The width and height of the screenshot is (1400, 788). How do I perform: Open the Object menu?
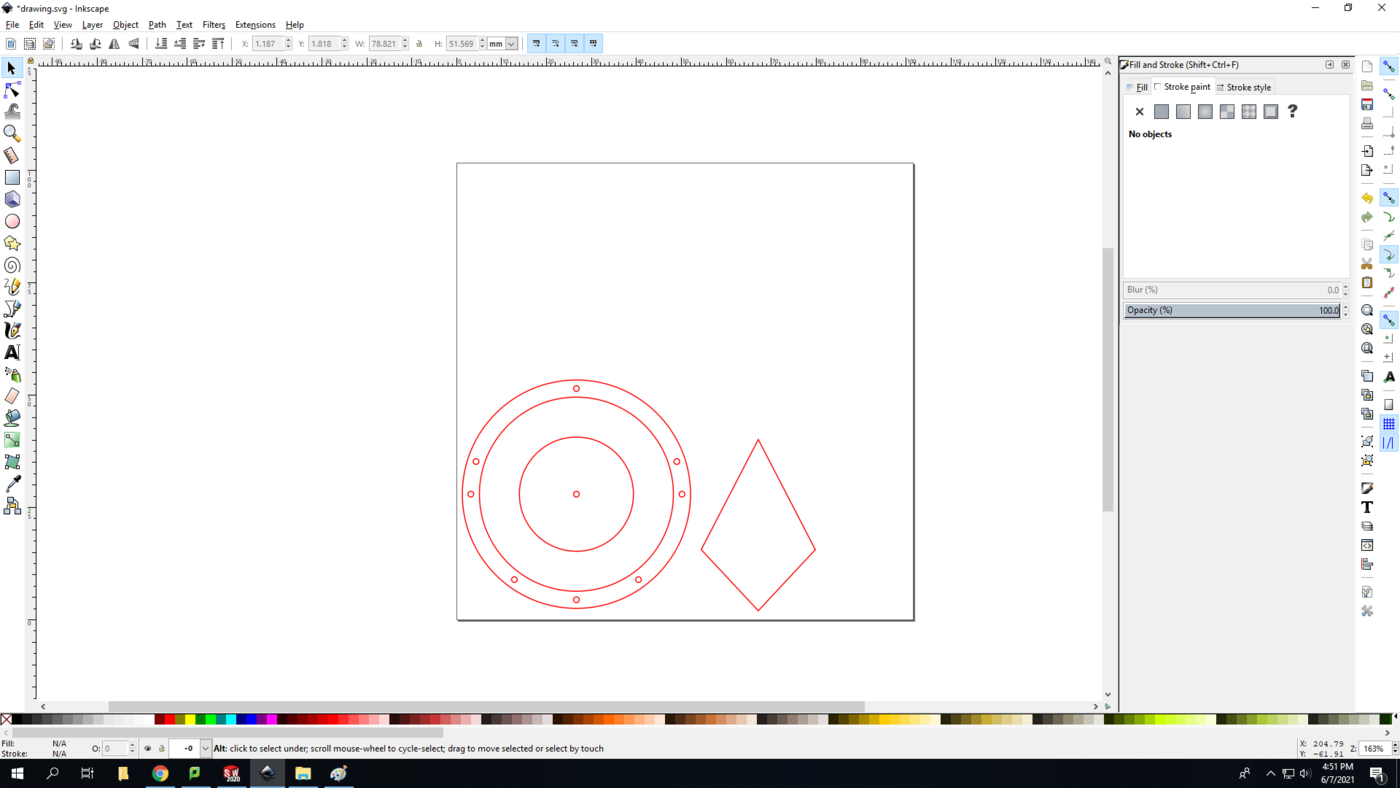125,25
